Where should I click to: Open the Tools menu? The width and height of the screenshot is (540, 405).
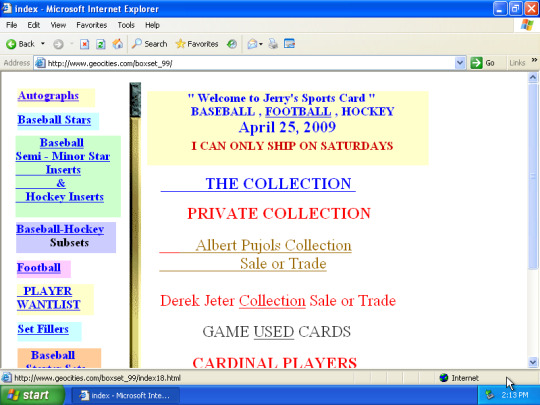coord(126,25)
